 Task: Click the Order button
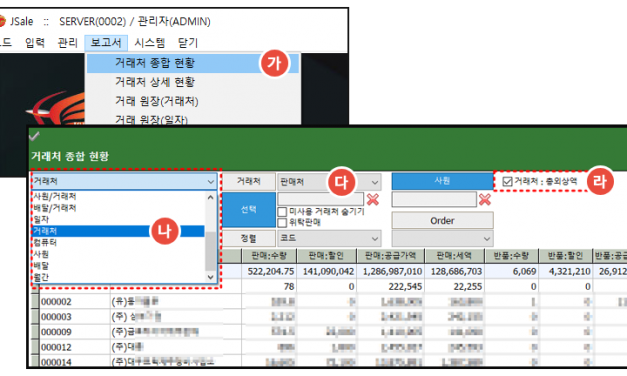click(x=442, y=221)
